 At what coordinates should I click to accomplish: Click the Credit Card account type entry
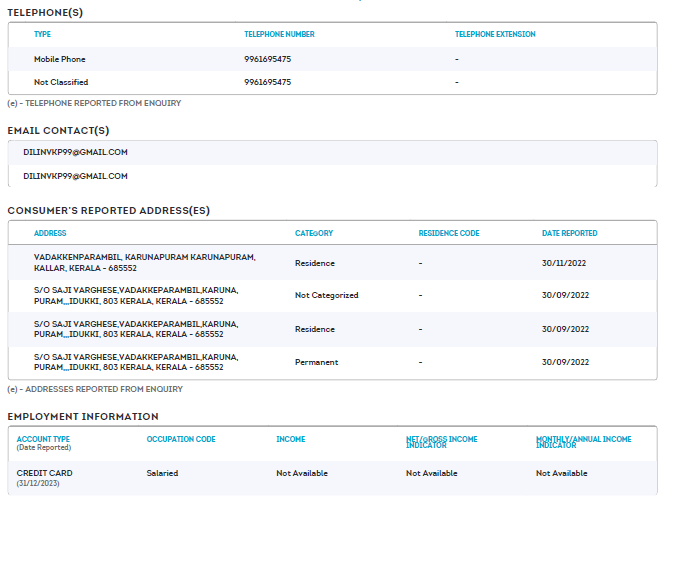pos(45,473)
